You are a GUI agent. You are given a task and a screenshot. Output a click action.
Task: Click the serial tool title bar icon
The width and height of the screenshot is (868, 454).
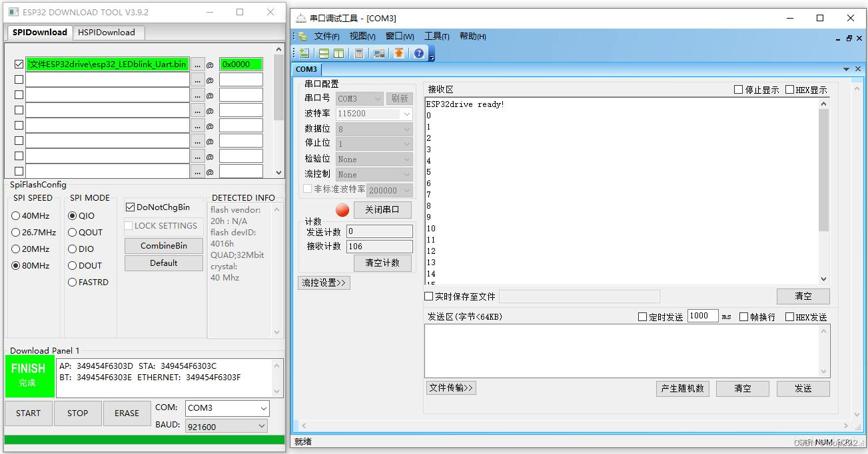[301, 18]
